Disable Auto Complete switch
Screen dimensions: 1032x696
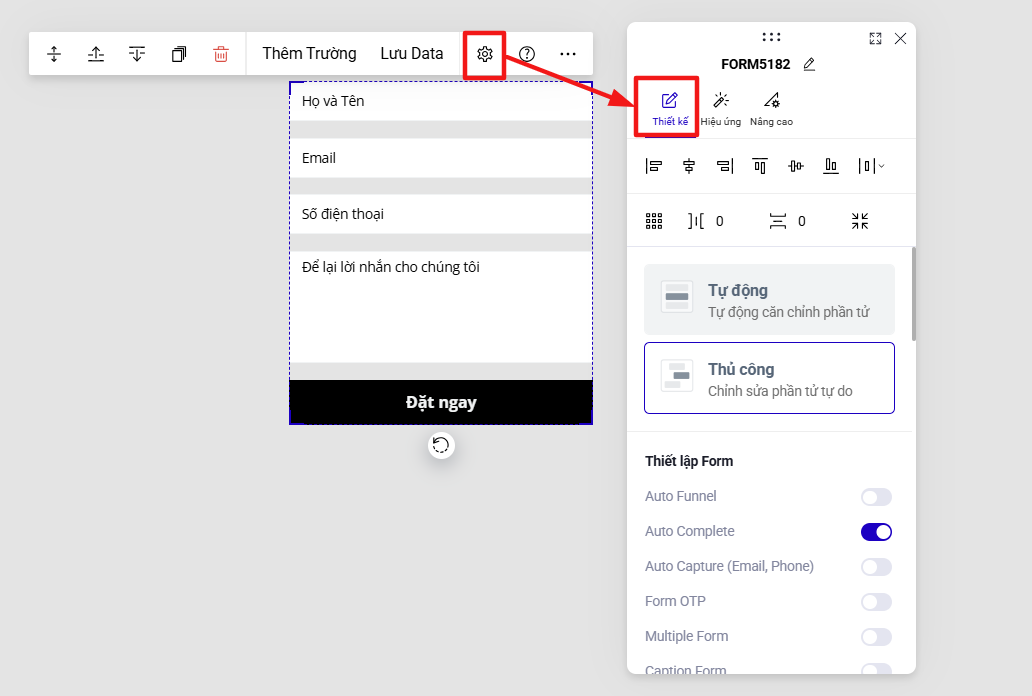(876, 532)
